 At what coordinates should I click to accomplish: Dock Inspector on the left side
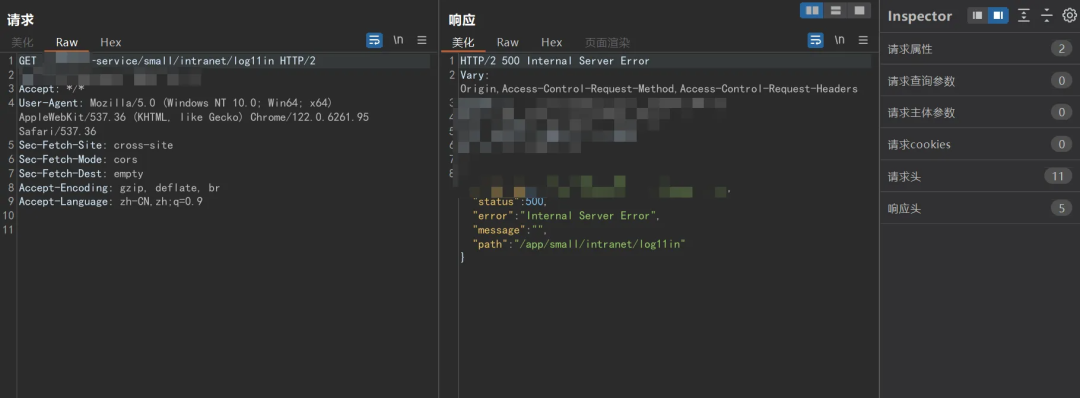click(977, 15)
